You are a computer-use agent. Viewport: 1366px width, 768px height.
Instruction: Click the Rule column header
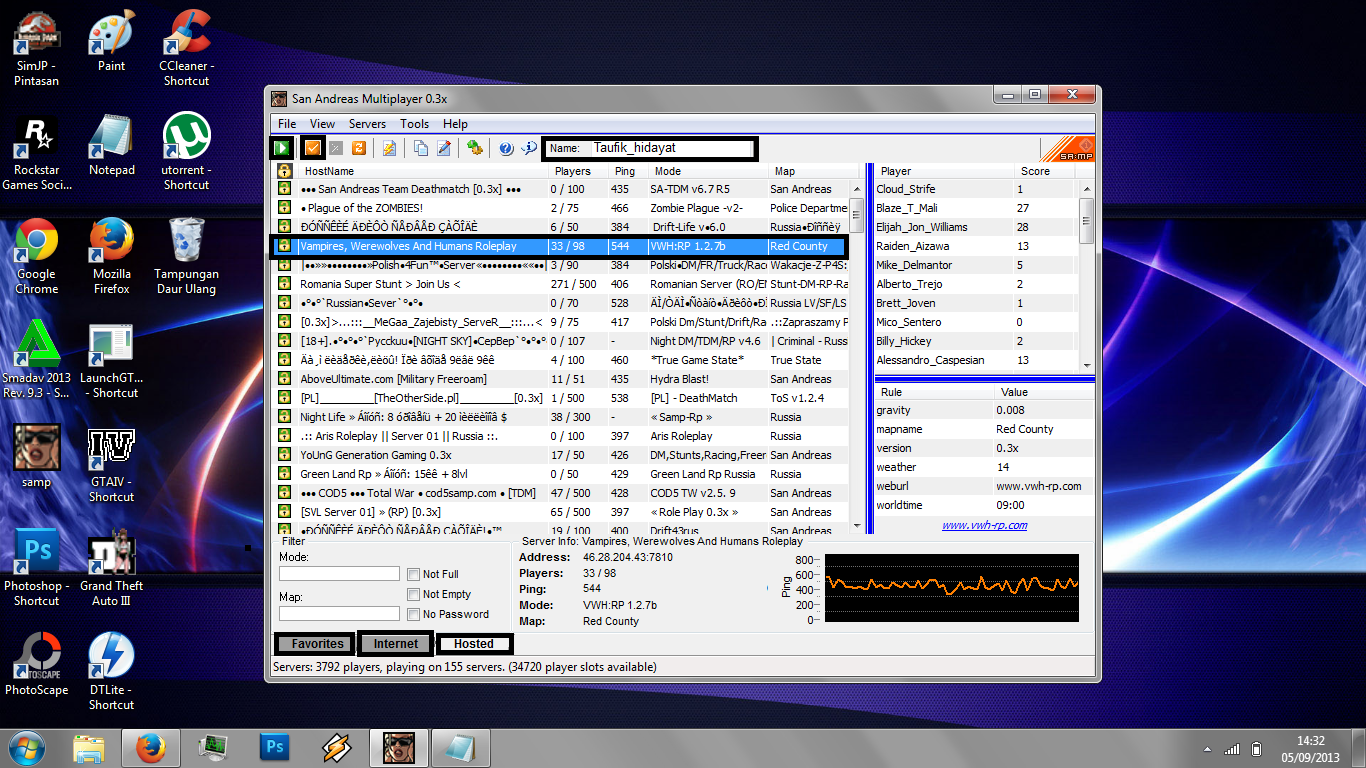[x=933, y=392]
